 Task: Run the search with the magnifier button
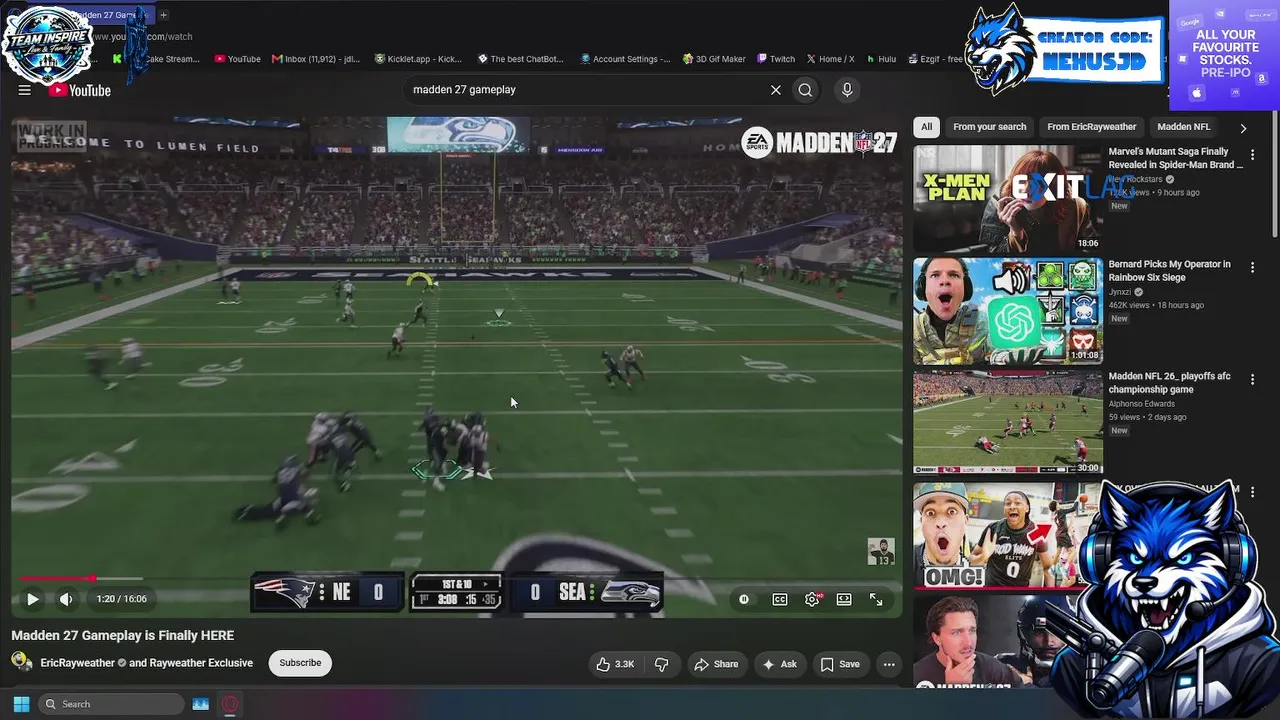pos(805,90)
